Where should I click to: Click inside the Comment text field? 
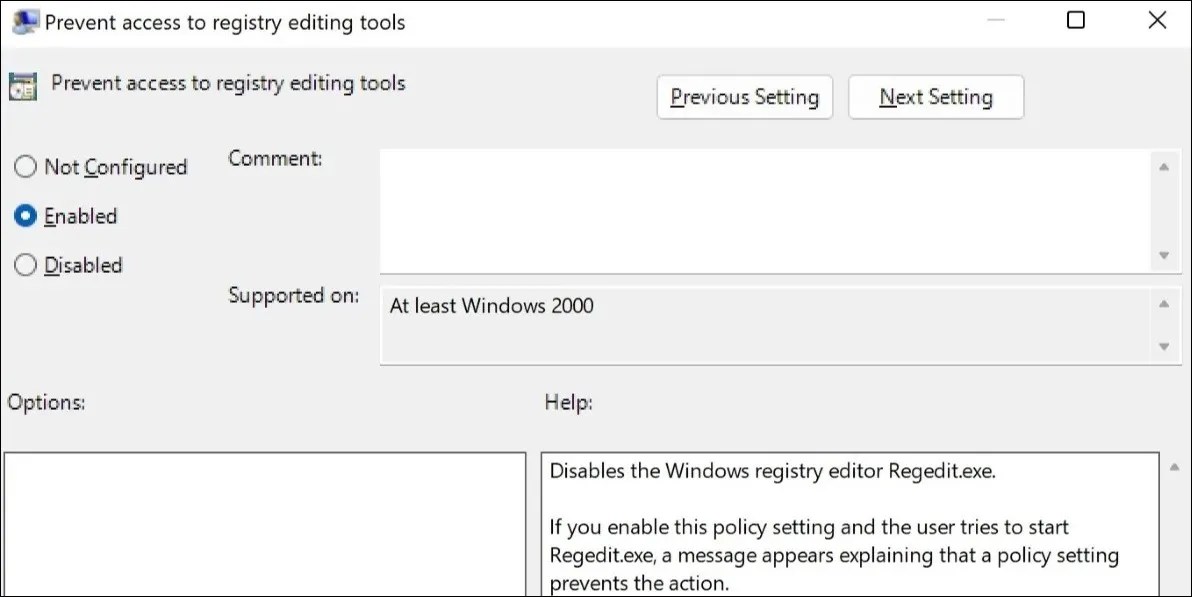[760, 210]
